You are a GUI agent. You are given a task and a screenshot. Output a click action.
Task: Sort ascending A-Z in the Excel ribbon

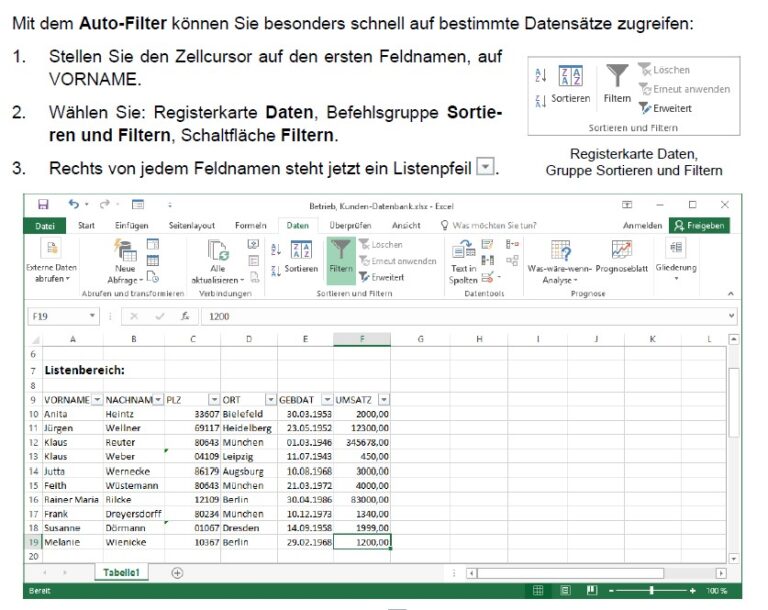276,249
